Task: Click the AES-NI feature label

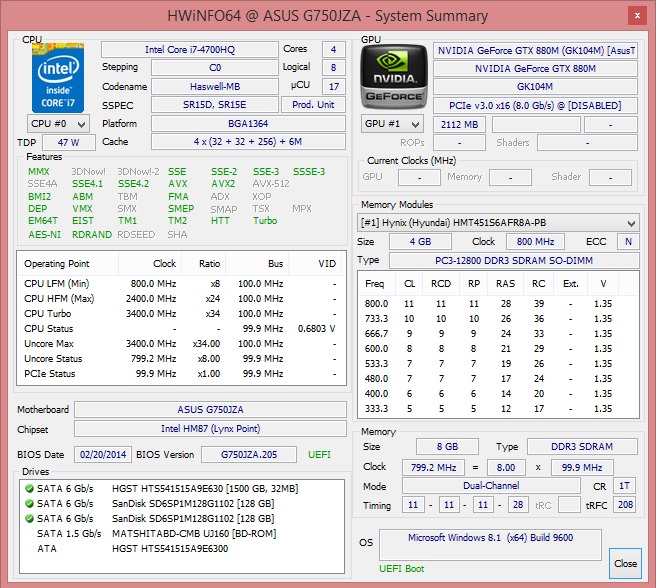Action: tap(44, 234)
